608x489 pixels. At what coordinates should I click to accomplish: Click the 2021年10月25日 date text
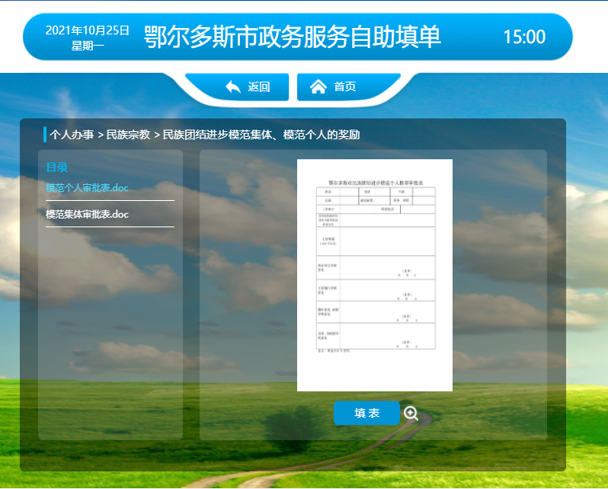pos(87,30)
